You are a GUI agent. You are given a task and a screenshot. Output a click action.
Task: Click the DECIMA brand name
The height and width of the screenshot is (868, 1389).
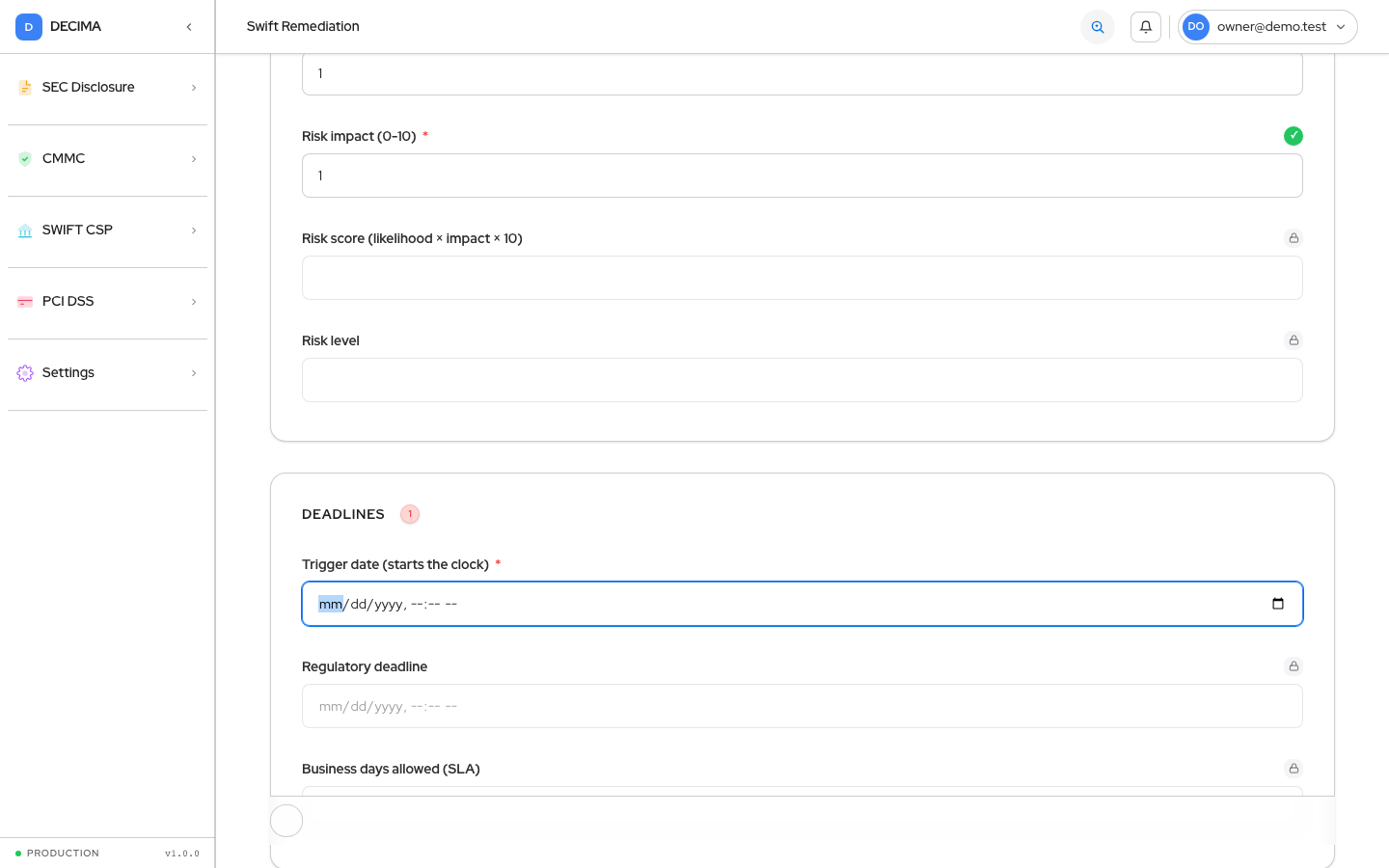(75, 27)
